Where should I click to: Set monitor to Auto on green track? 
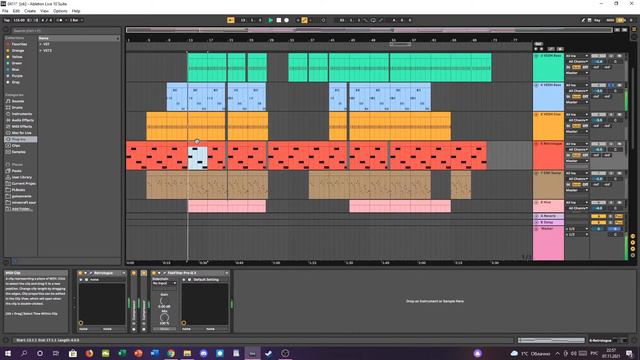pos(576,67)
